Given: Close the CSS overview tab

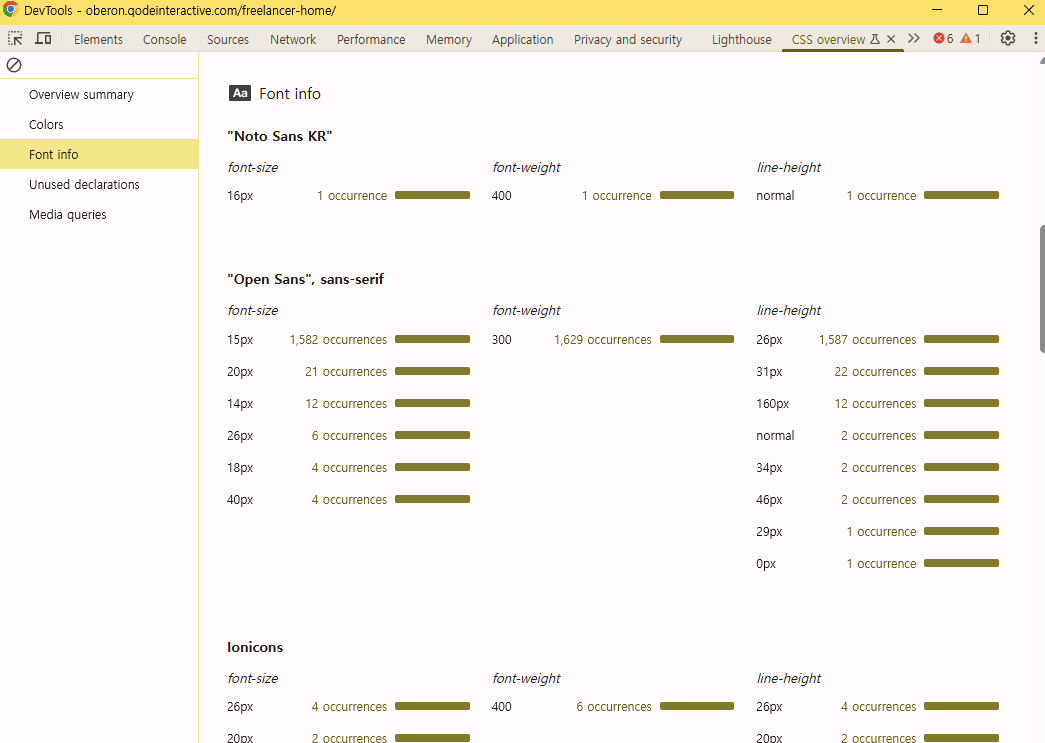Looking at the screenshot, I should point(891,40).
